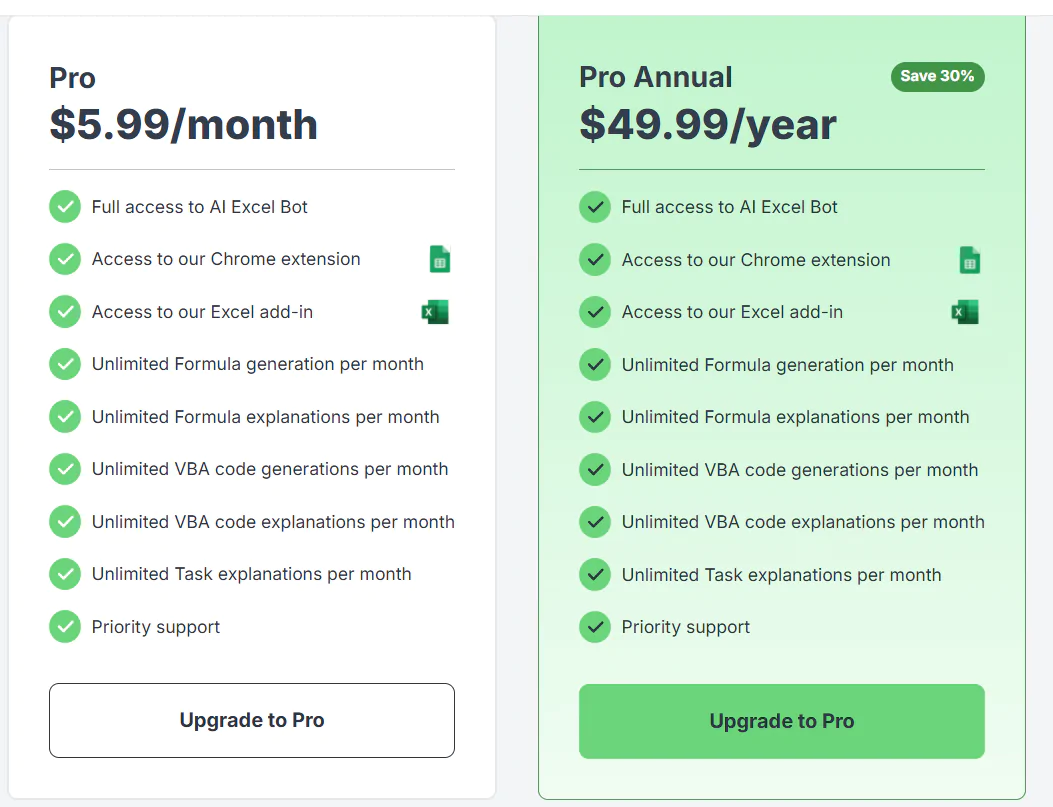
Task: Click Pro Annual checkmark for Unlimited Formula explanations
Action: coord(595,417)
